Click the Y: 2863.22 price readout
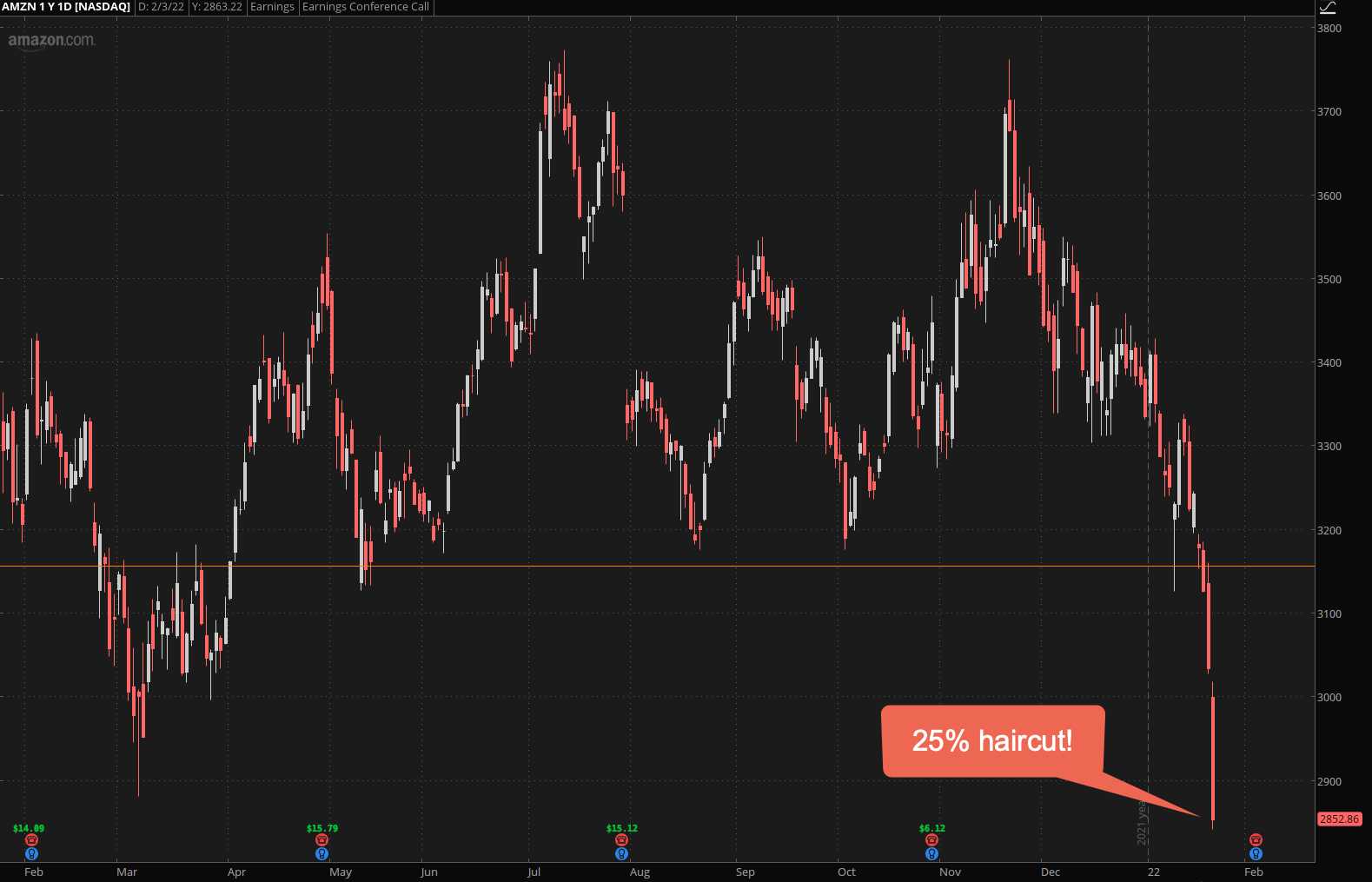The width and height of the screenshot is (1372, 882). 217,7
